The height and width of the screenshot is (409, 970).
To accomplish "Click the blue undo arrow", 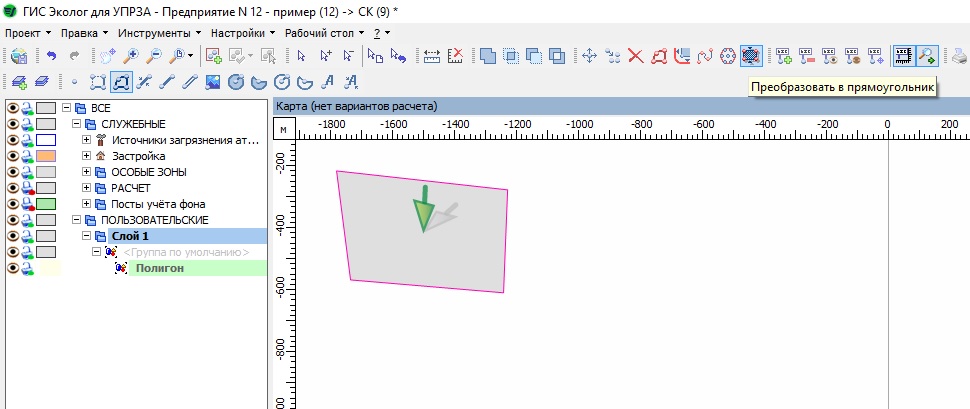I will [52, 57].
